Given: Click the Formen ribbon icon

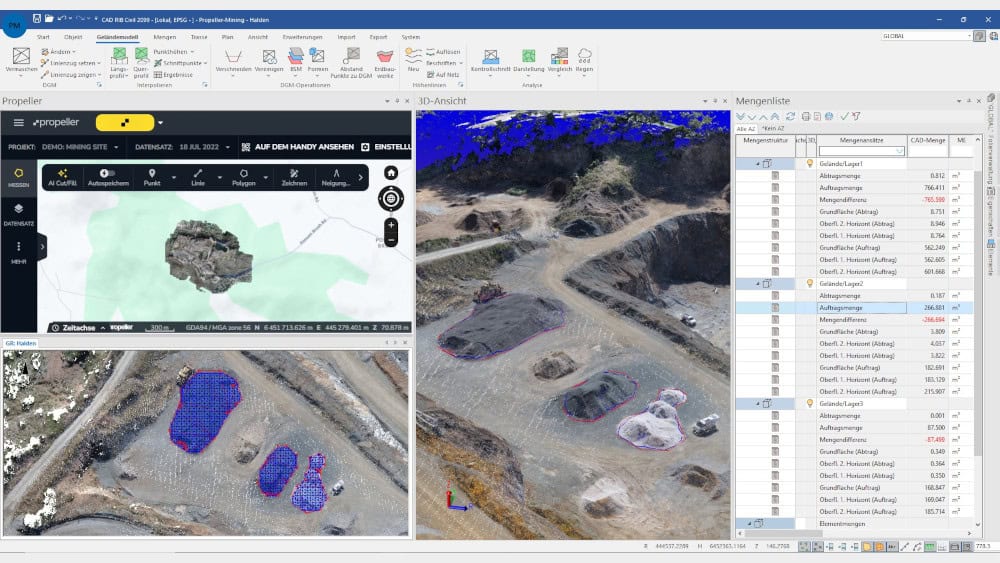Looking at the screenshot, I should [317, 56].
